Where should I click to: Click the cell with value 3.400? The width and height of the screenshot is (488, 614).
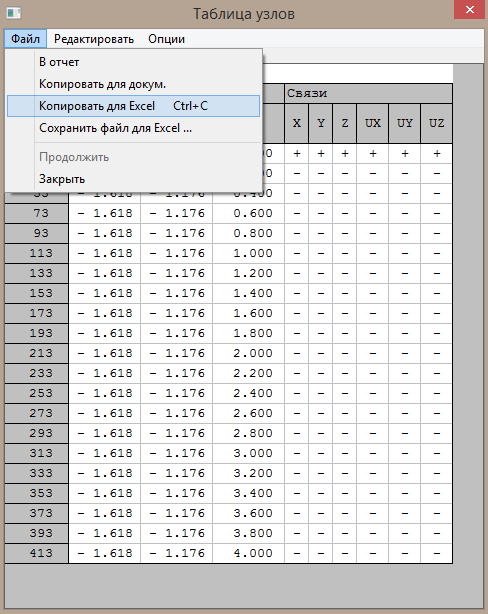click(x=248, y=493)
